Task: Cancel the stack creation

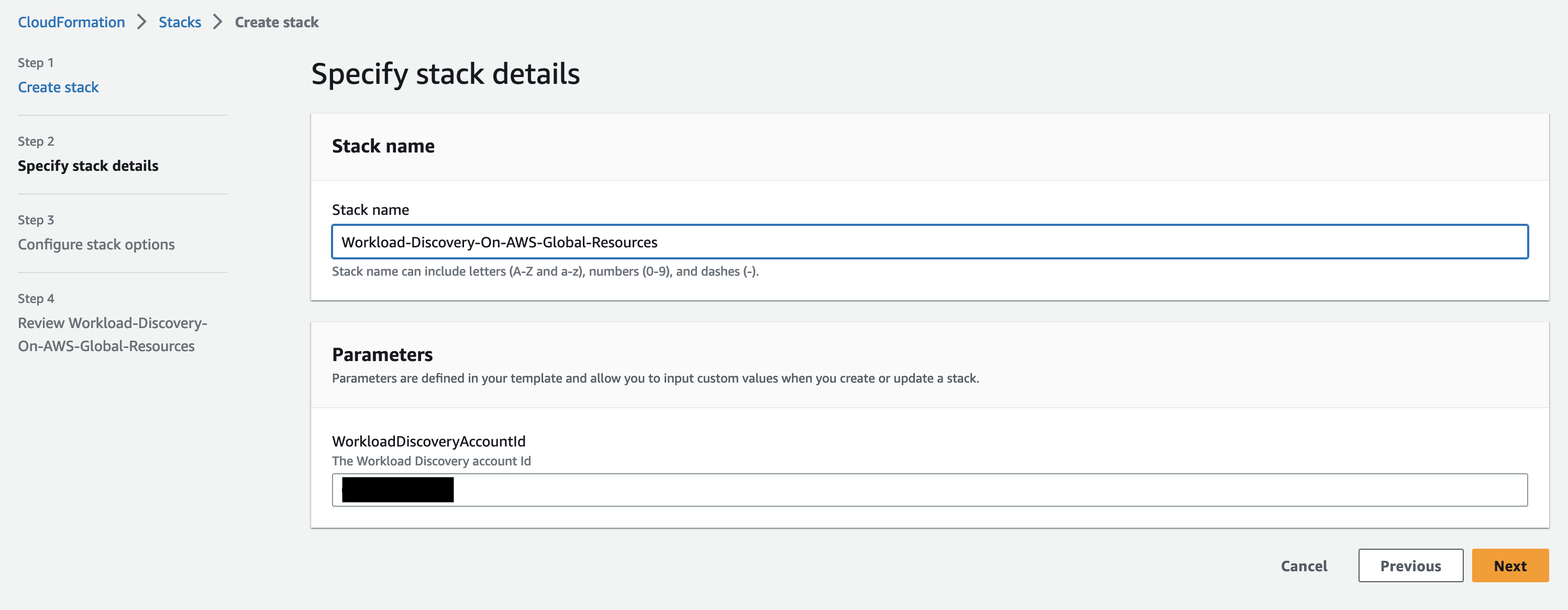Action: (1304, 565)
